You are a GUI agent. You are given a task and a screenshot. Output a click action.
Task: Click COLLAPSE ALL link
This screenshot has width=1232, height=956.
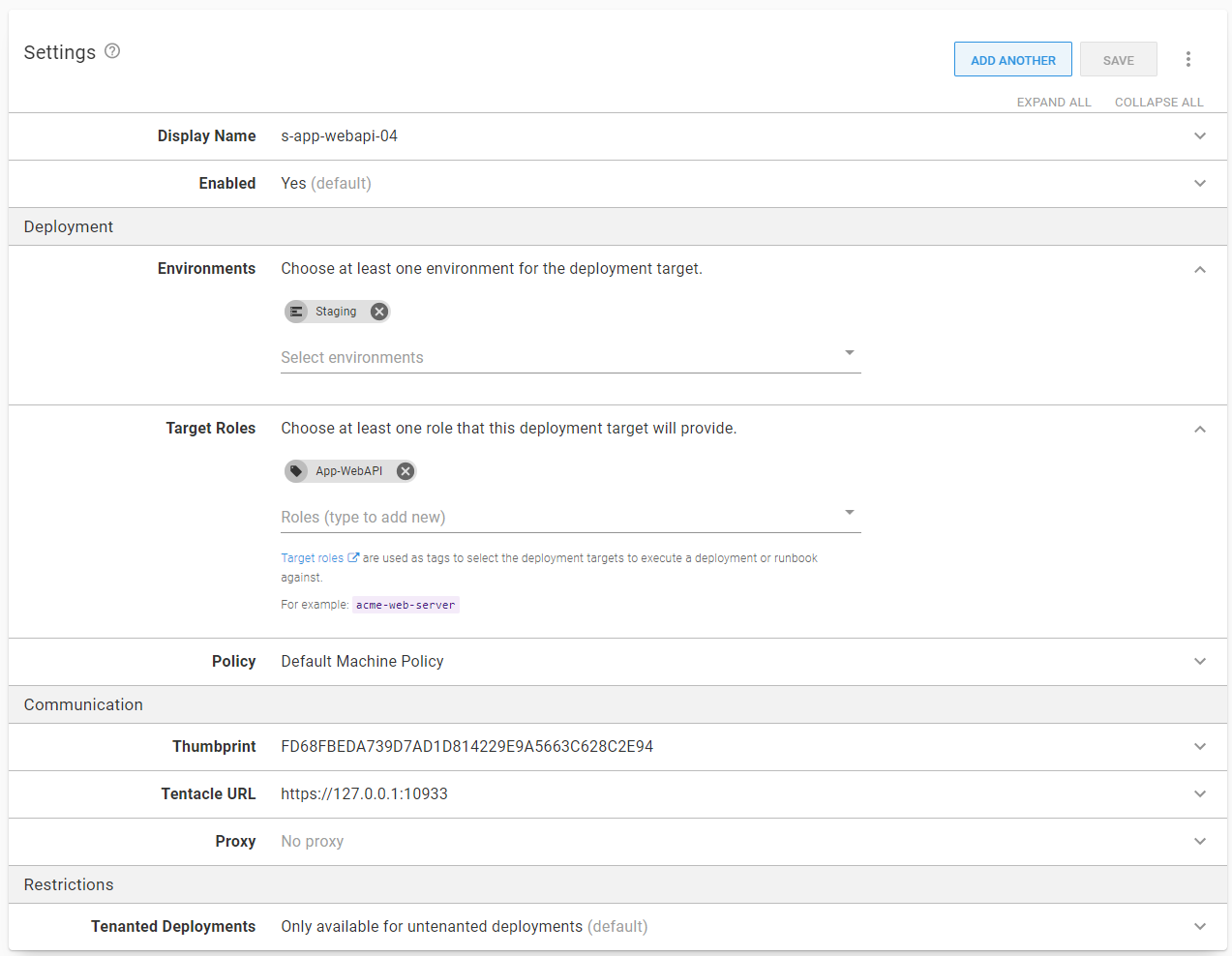[1158, 103]
